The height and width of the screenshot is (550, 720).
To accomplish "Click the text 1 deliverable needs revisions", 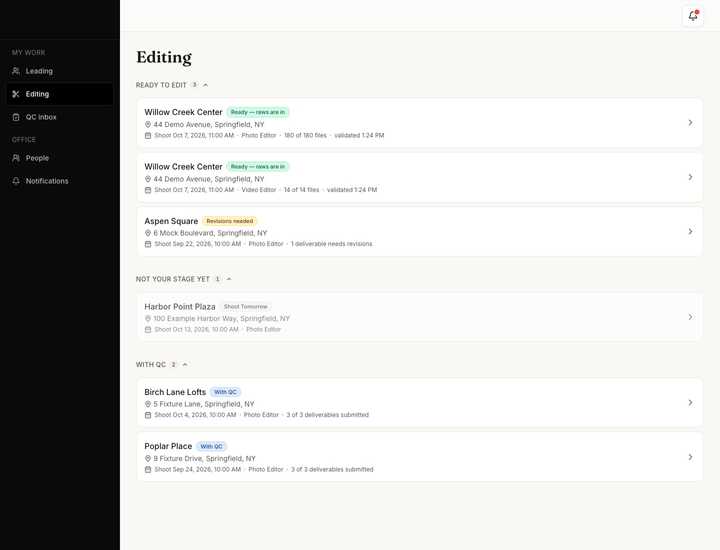I will (x=332, y=244).
